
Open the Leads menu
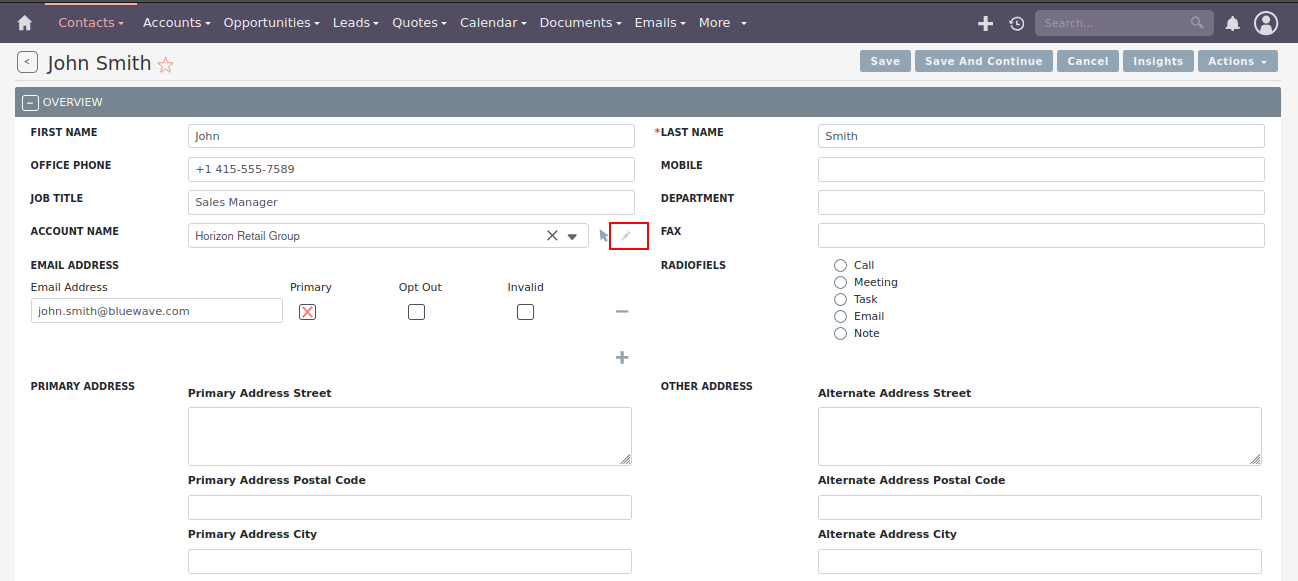[x=355, y=23]
